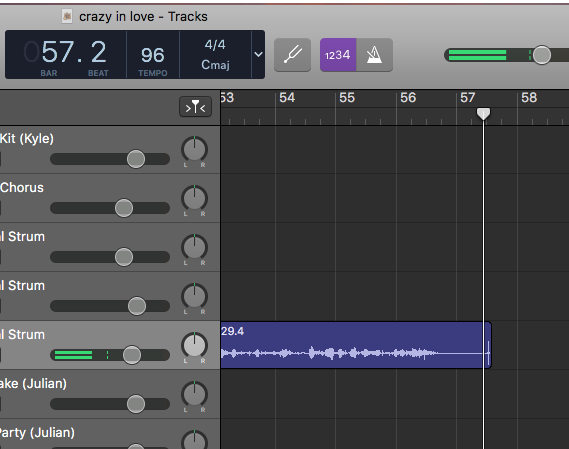Click the crazy in love - Tracks window title

click(143, 17)
